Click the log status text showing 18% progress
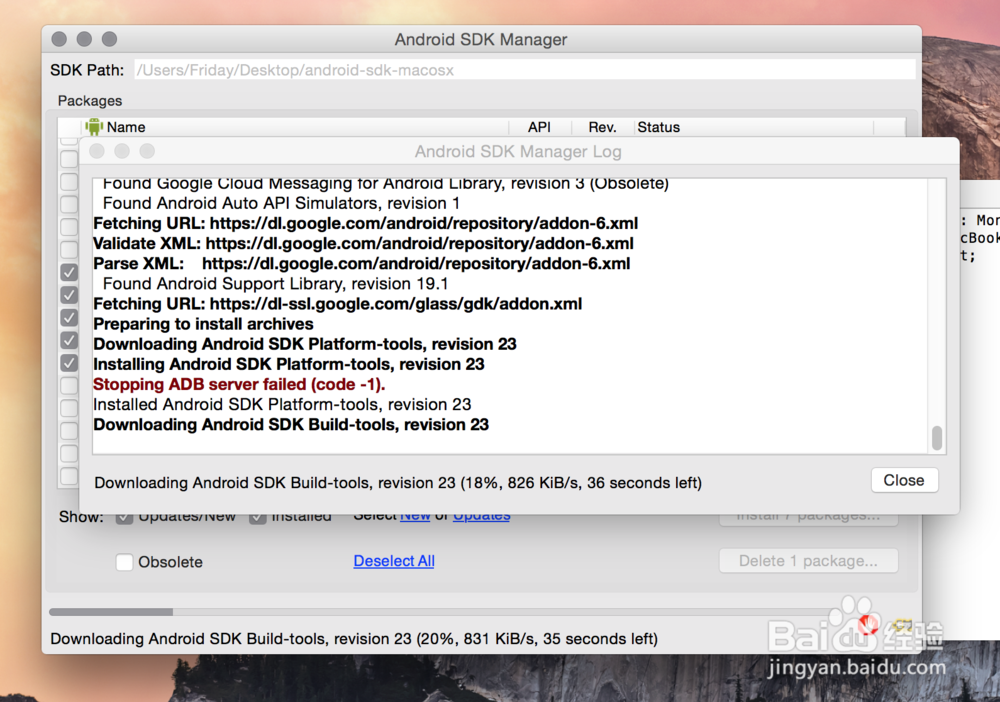1000x702 pixels. tap(398, 483)
